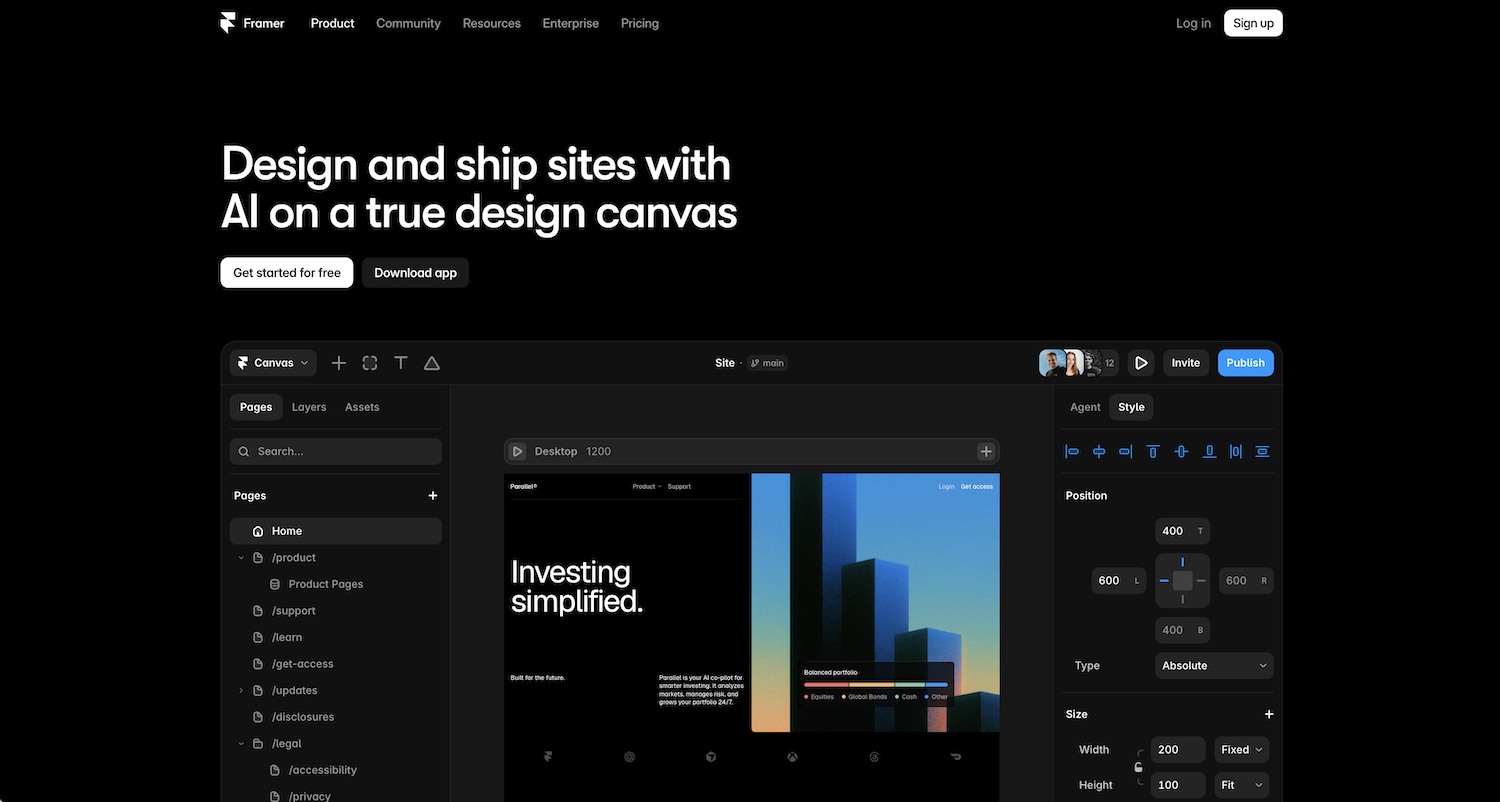Go to Enterprise in the top navbar
Image resolution: width=1500 pixels, height=802 pixels.
(570, 23)
